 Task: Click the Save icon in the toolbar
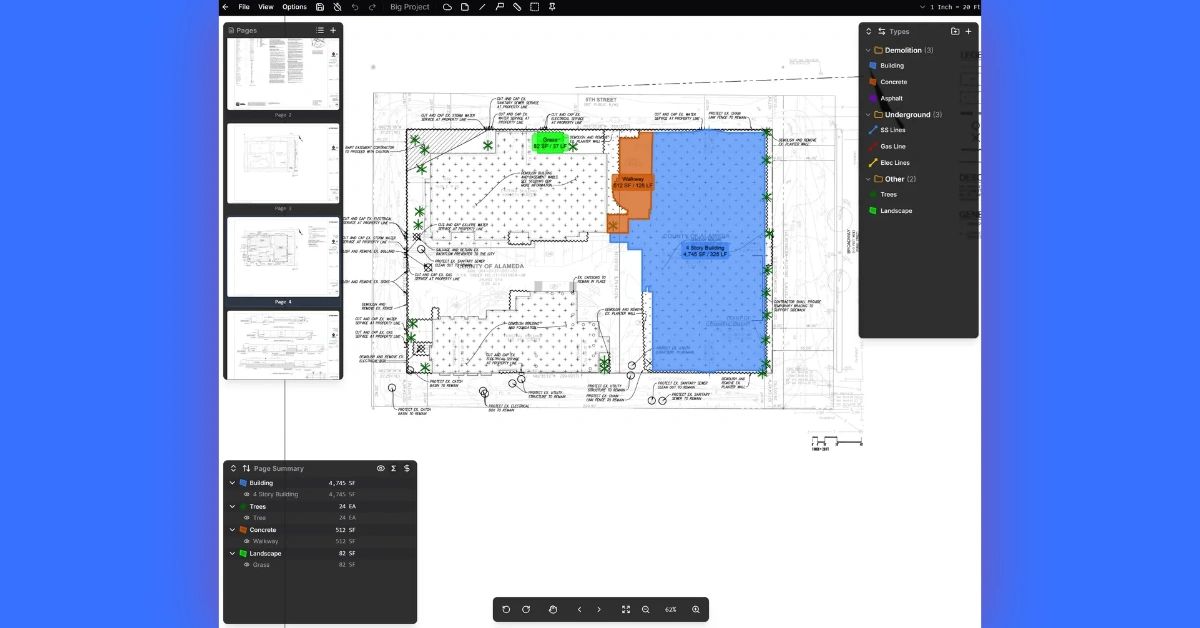coord(318,7)
